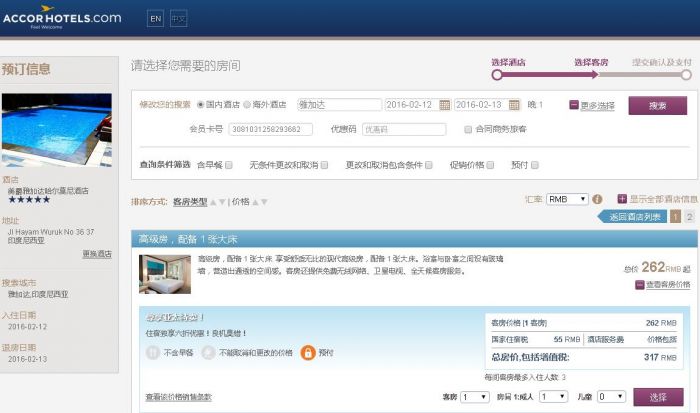700x413 pixels.
Task: Click the check-in date field 2016-02-12
Action: [x=411, y=105]
